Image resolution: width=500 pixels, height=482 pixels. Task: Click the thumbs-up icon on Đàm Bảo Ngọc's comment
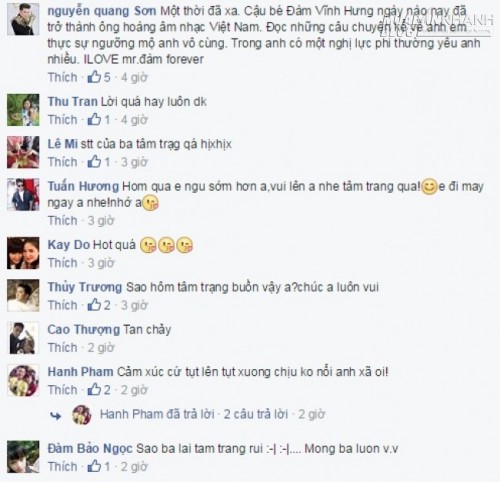point(94,466)
